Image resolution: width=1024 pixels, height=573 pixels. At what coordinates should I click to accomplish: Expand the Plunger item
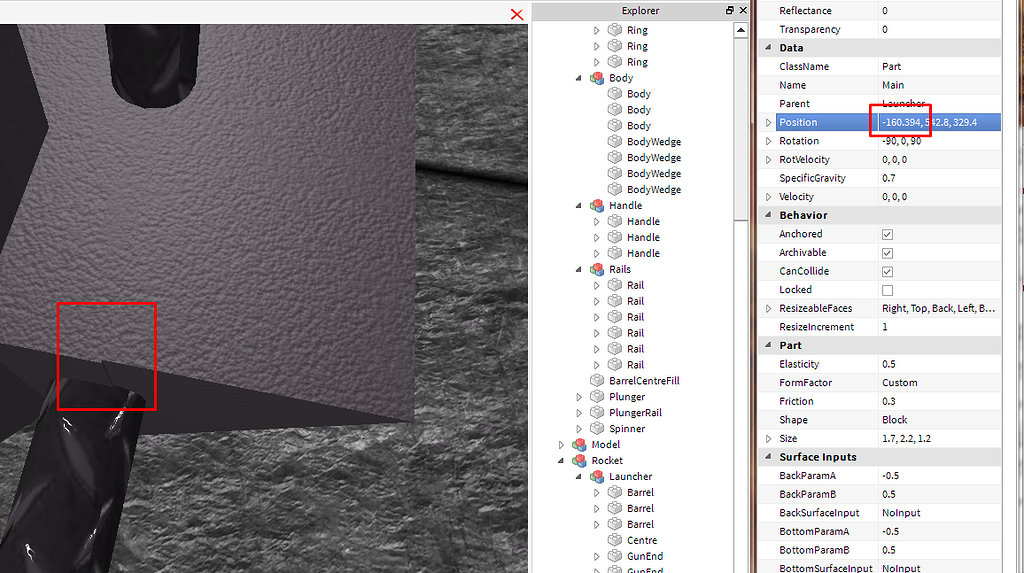(x=579, y=397)
